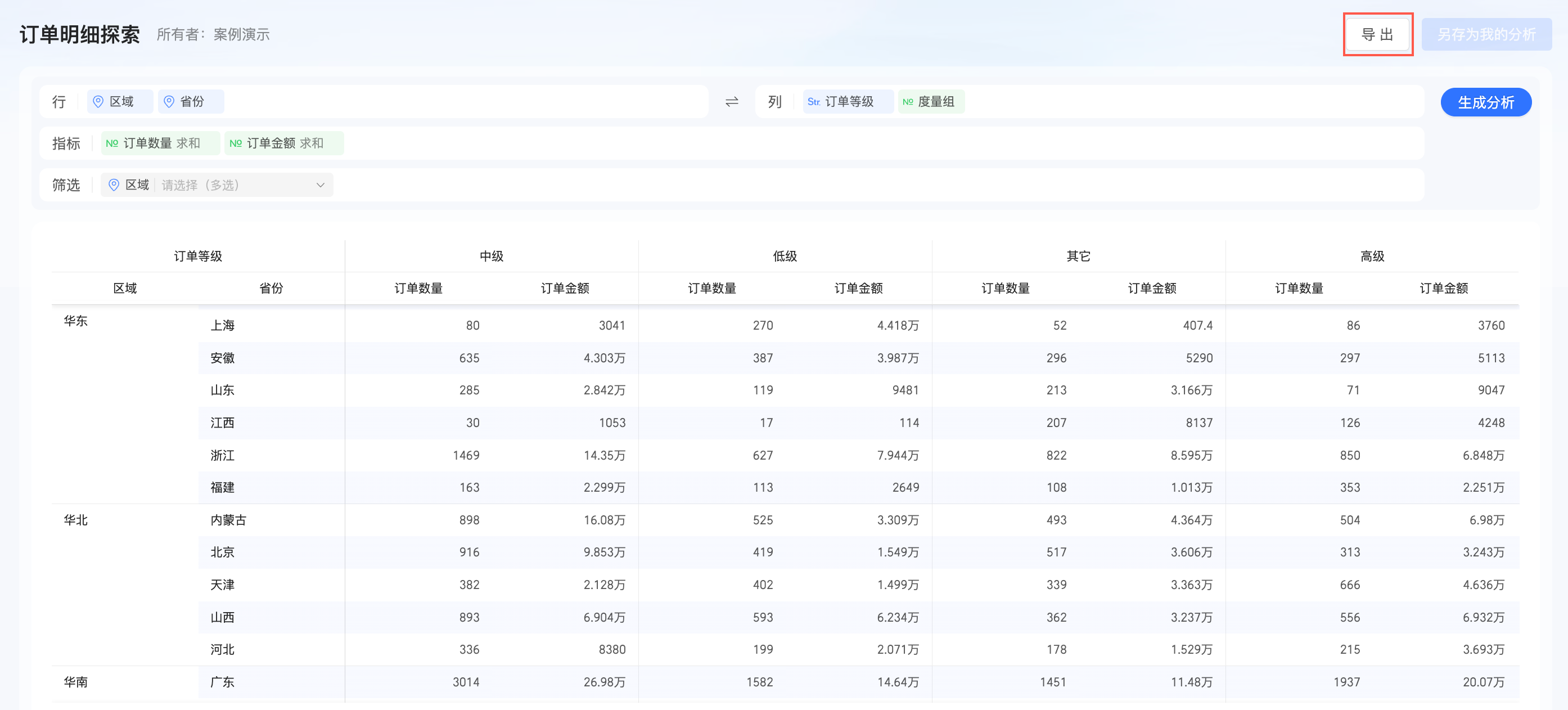Open the 订单金额 求和 aggregation chip
This screenshot has height=710, width=1568.
pos(284,143)
